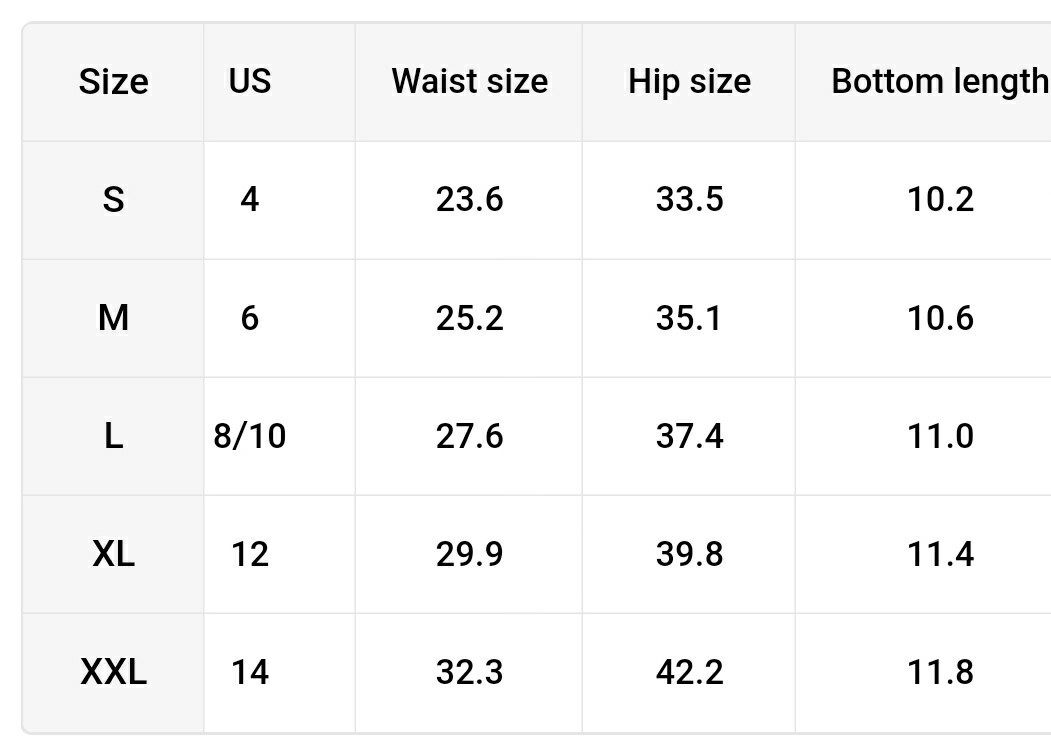Click the L size row label

coord(114,436)
